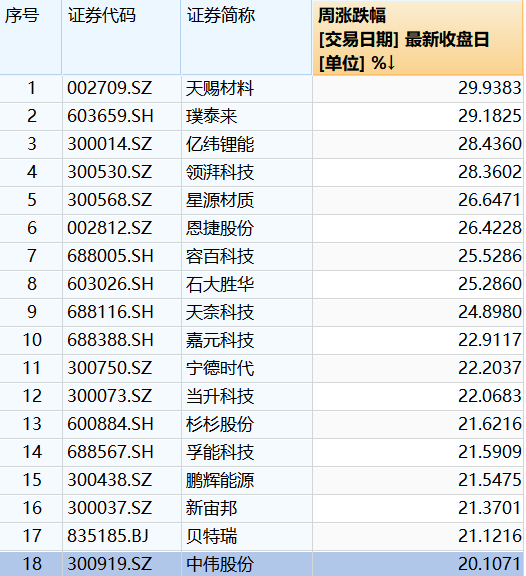
Task: Click the stock name 鹏辉能源
Action: point(220,480)
